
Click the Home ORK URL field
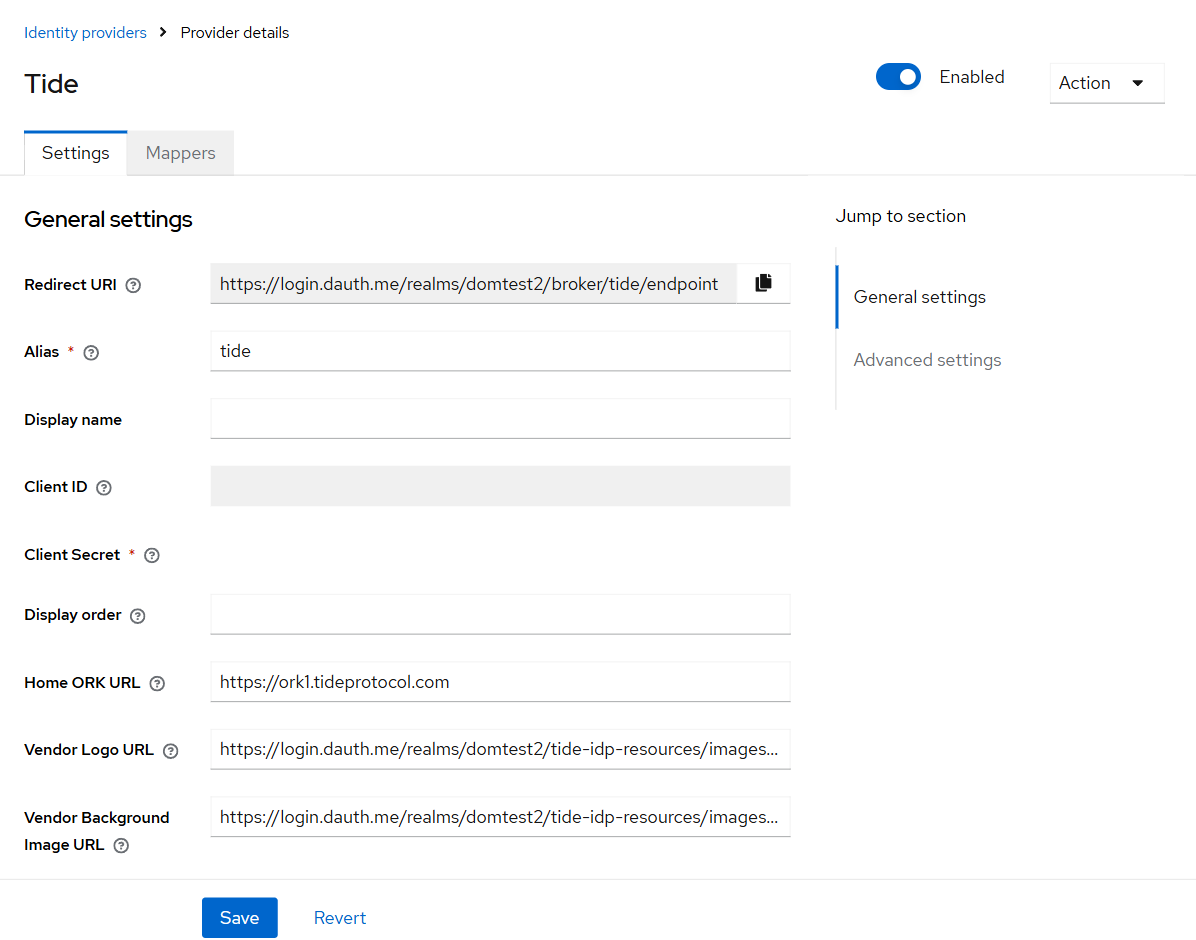point(500,682)
